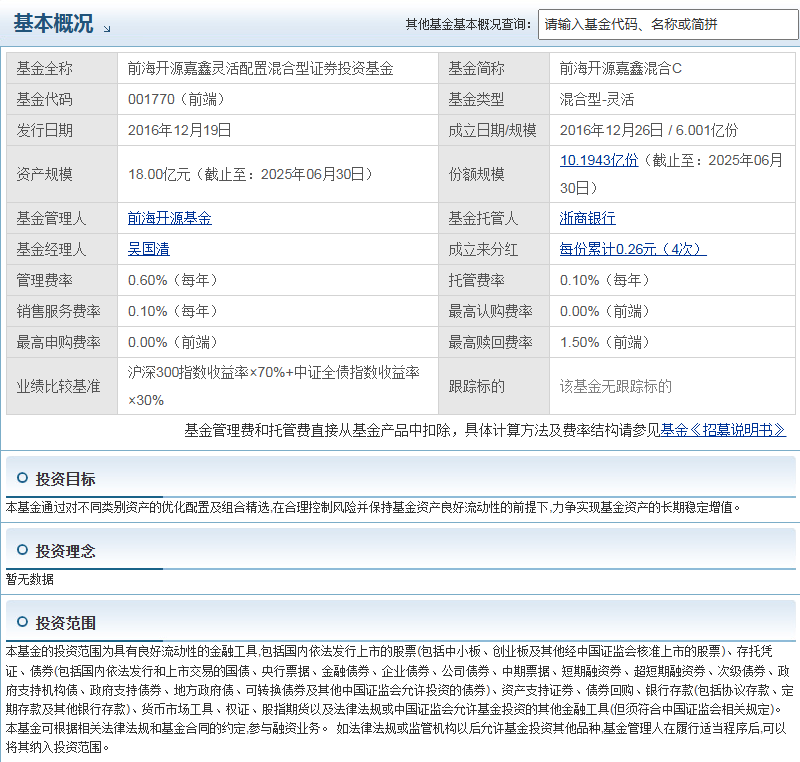This screenshot has height=762, width=800.
Task: Open the 浙商银行 custodian link
Action: coord(586,218)
